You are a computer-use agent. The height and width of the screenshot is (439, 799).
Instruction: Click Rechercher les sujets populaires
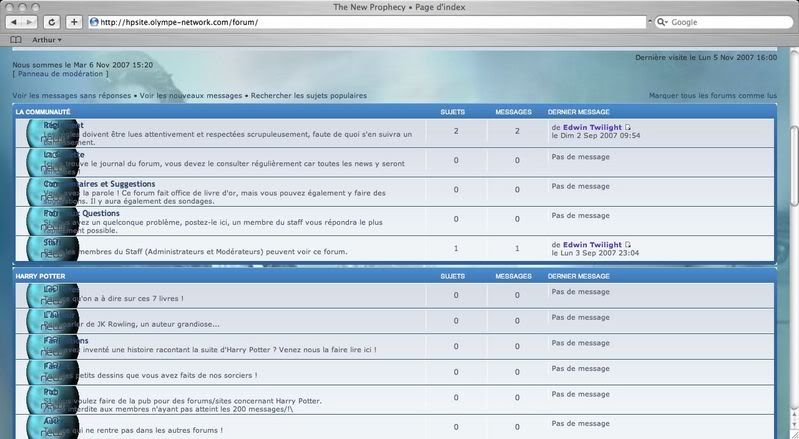[x=309, y=96]
